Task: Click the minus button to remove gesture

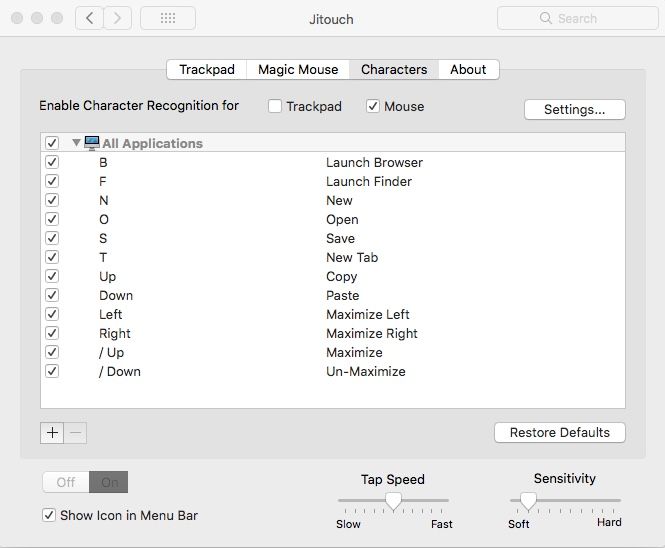Action: pos(75,433)
